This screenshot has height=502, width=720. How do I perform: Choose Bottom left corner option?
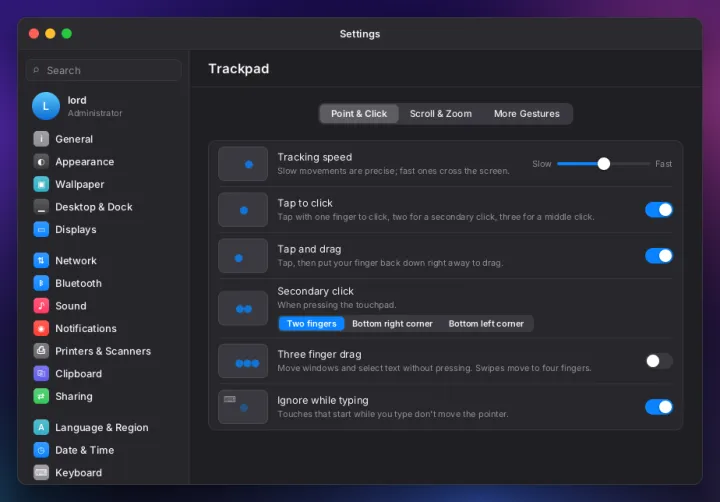coord(486,323)
